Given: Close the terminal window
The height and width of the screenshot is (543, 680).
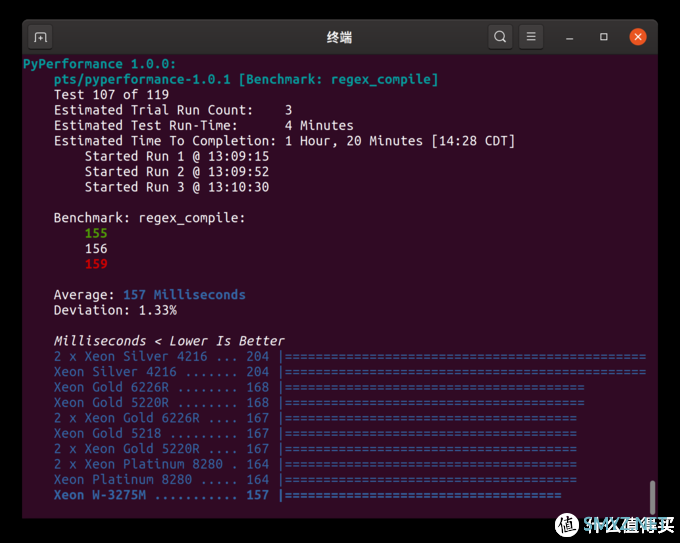Looking at the screenshot, I should (x=638, y=37).
